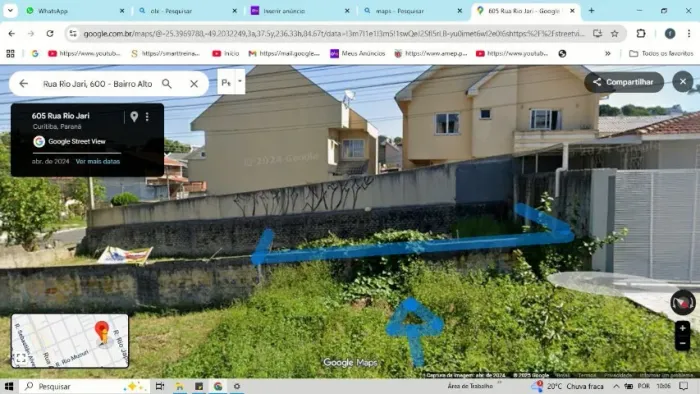This screenshot has height=394, width=700.
Task: Click the browser forward button
Action: tap(31, 33)
